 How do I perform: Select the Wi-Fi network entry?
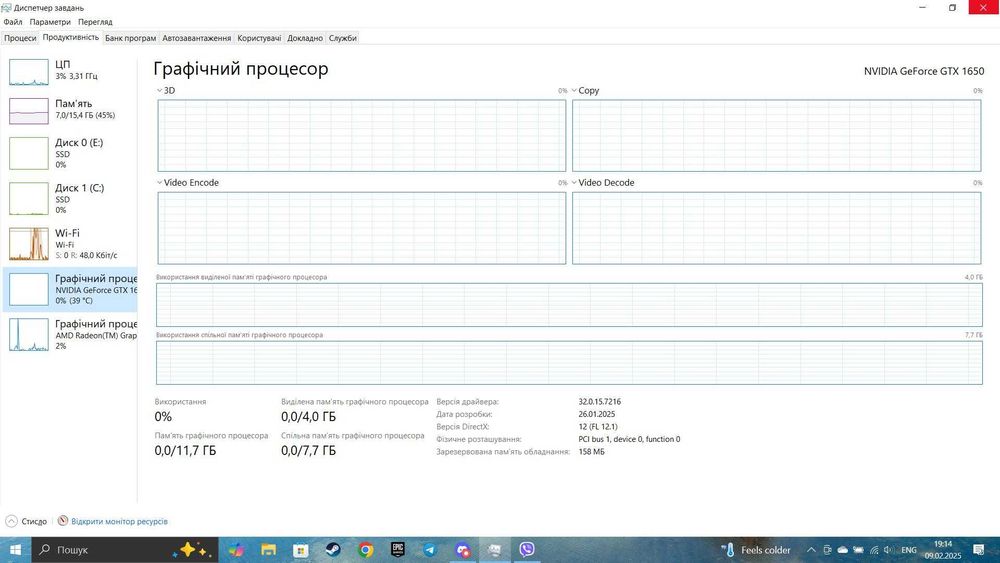[70, 244]
